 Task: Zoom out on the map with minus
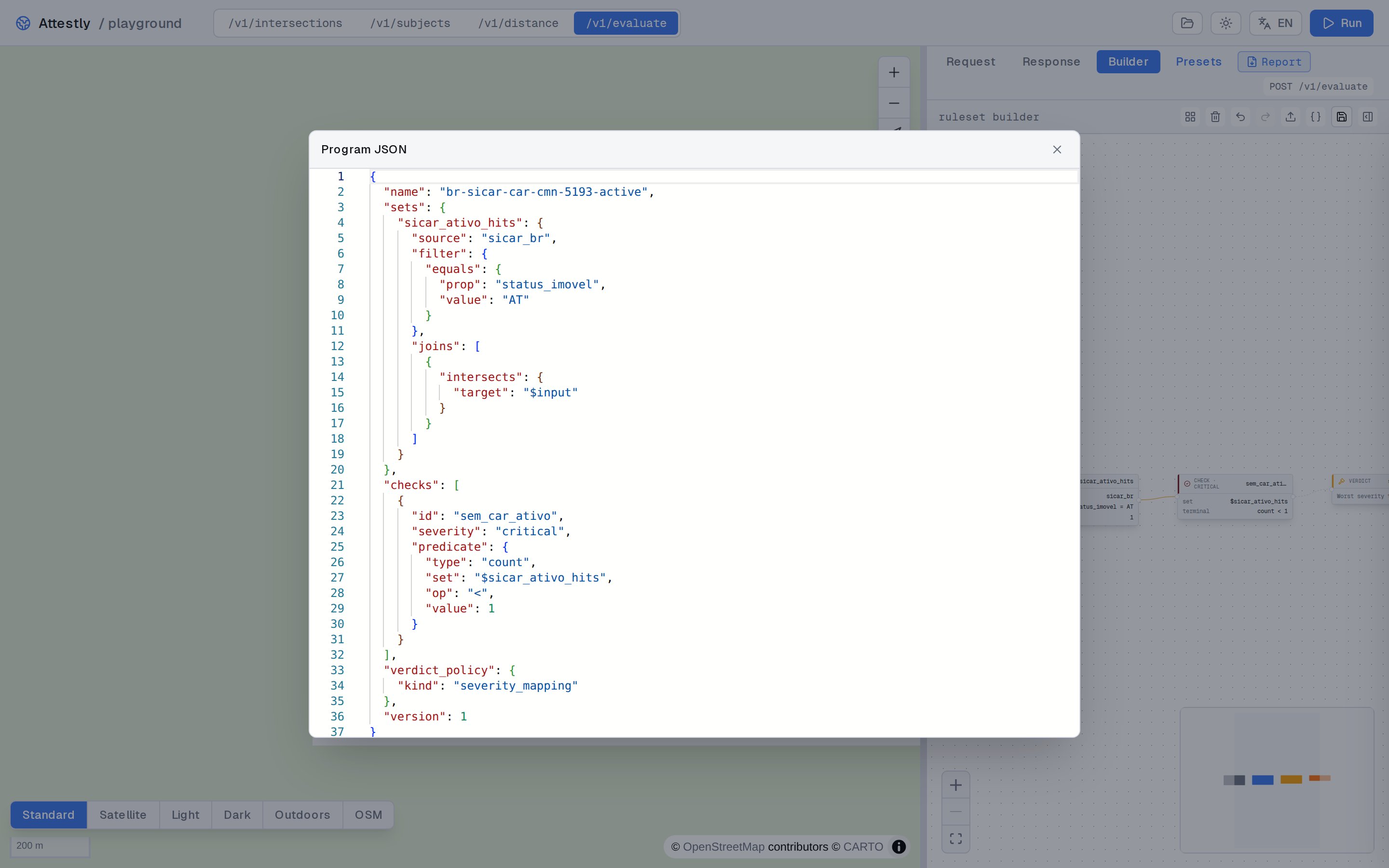(894, 103)
